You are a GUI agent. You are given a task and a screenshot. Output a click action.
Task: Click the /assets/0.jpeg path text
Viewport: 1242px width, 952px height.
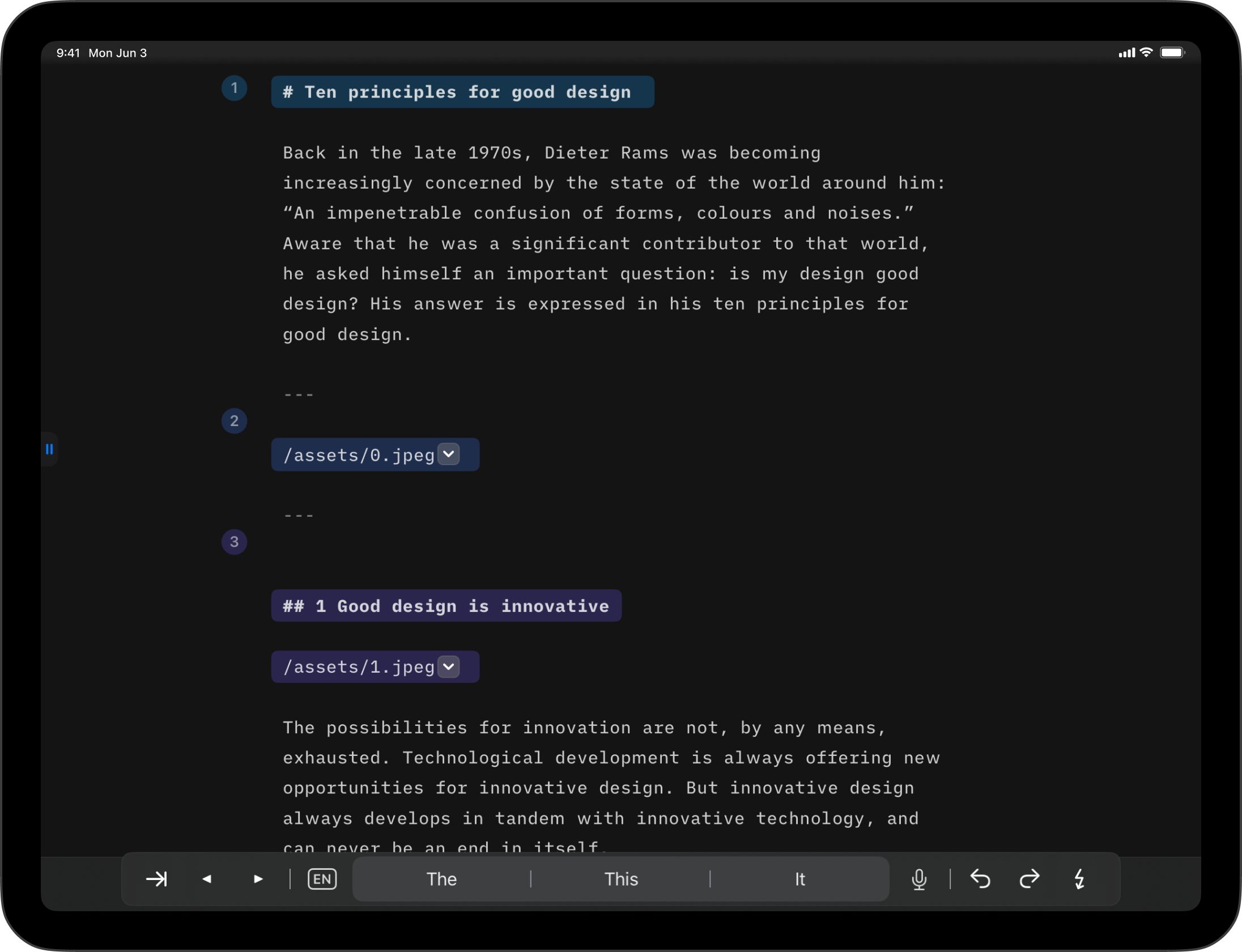[x=359, y=455]
